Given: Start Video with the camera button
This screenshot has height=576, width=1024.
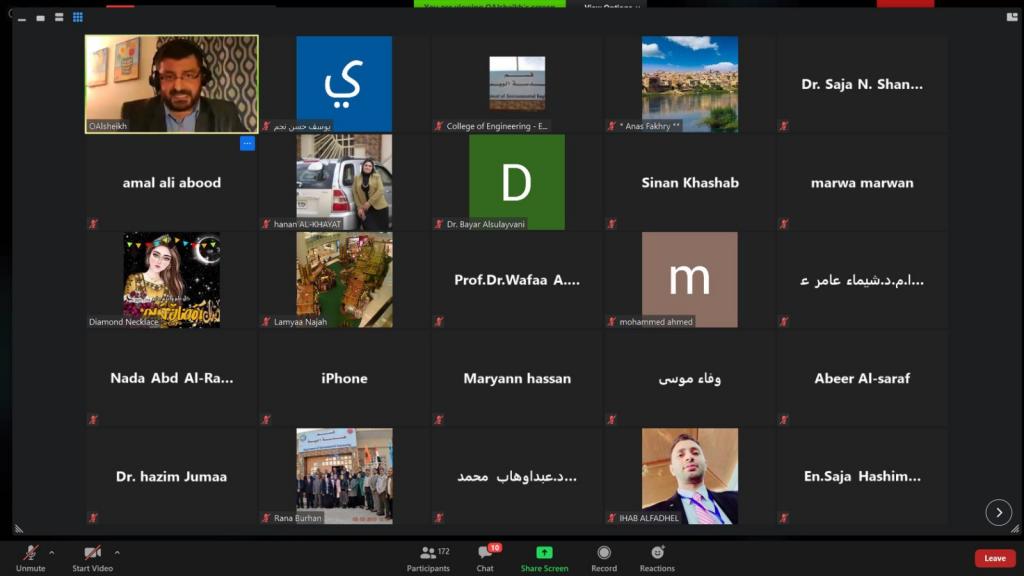Looking at the screenshot, I should 92,557.
